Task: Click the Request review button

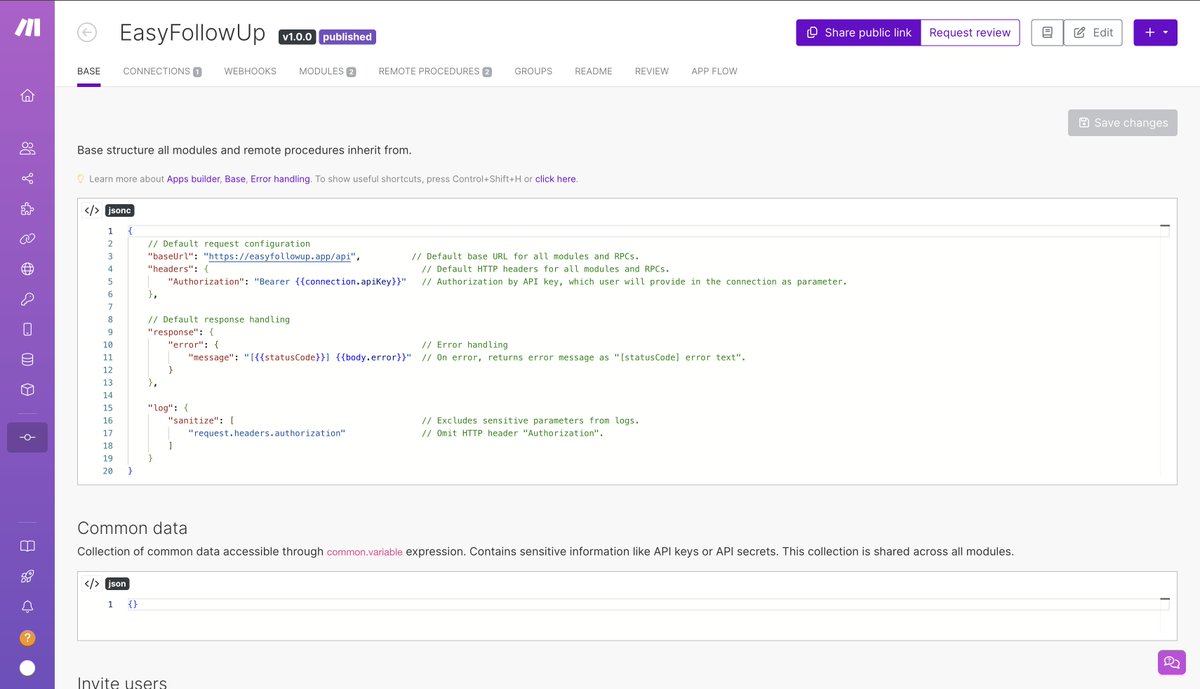Action: tap(970, 32)
